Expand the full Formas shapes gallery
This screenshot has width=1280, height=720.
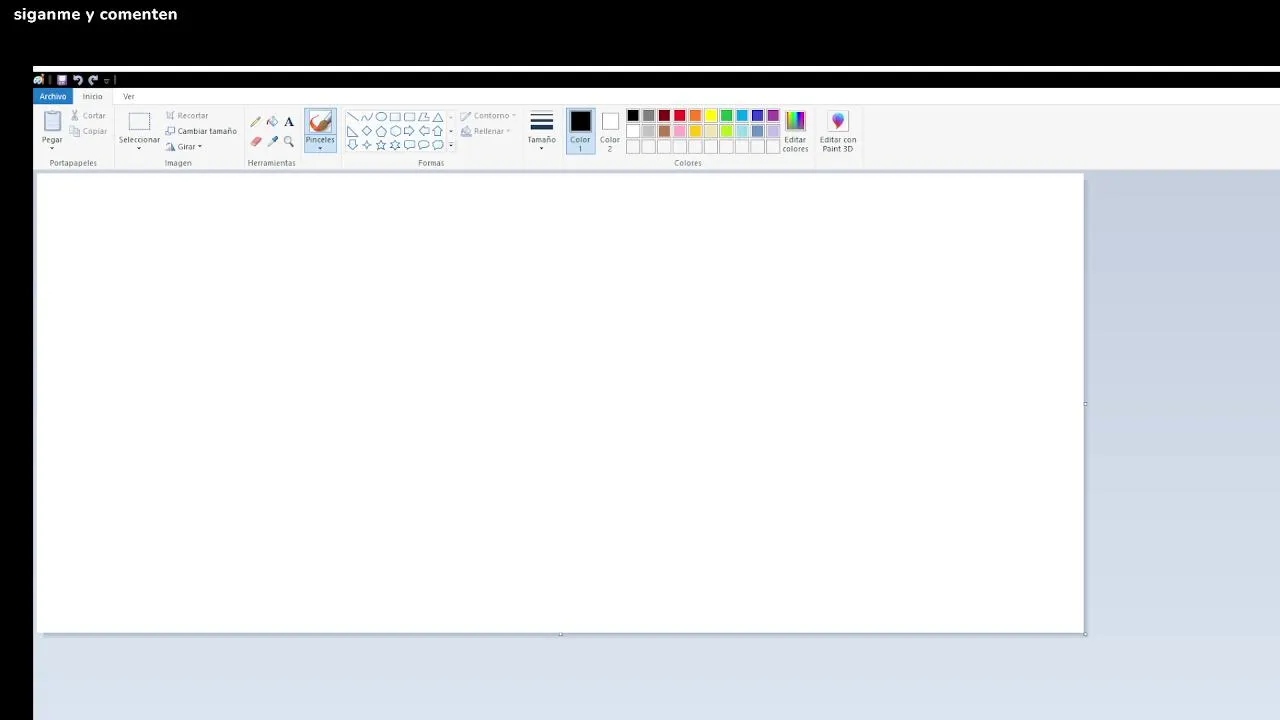pos(451,145)
